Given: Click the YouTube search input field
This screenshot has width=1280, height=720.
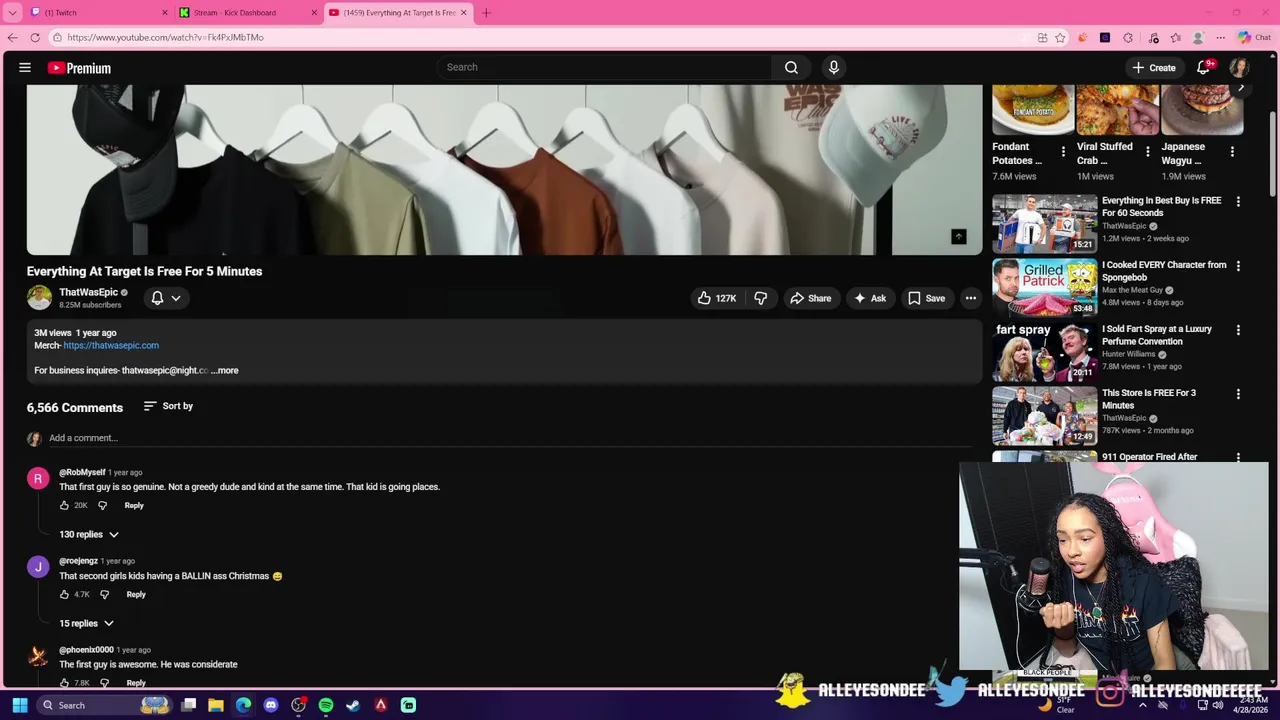Looking at the screenshot, I should click(603, 67).
